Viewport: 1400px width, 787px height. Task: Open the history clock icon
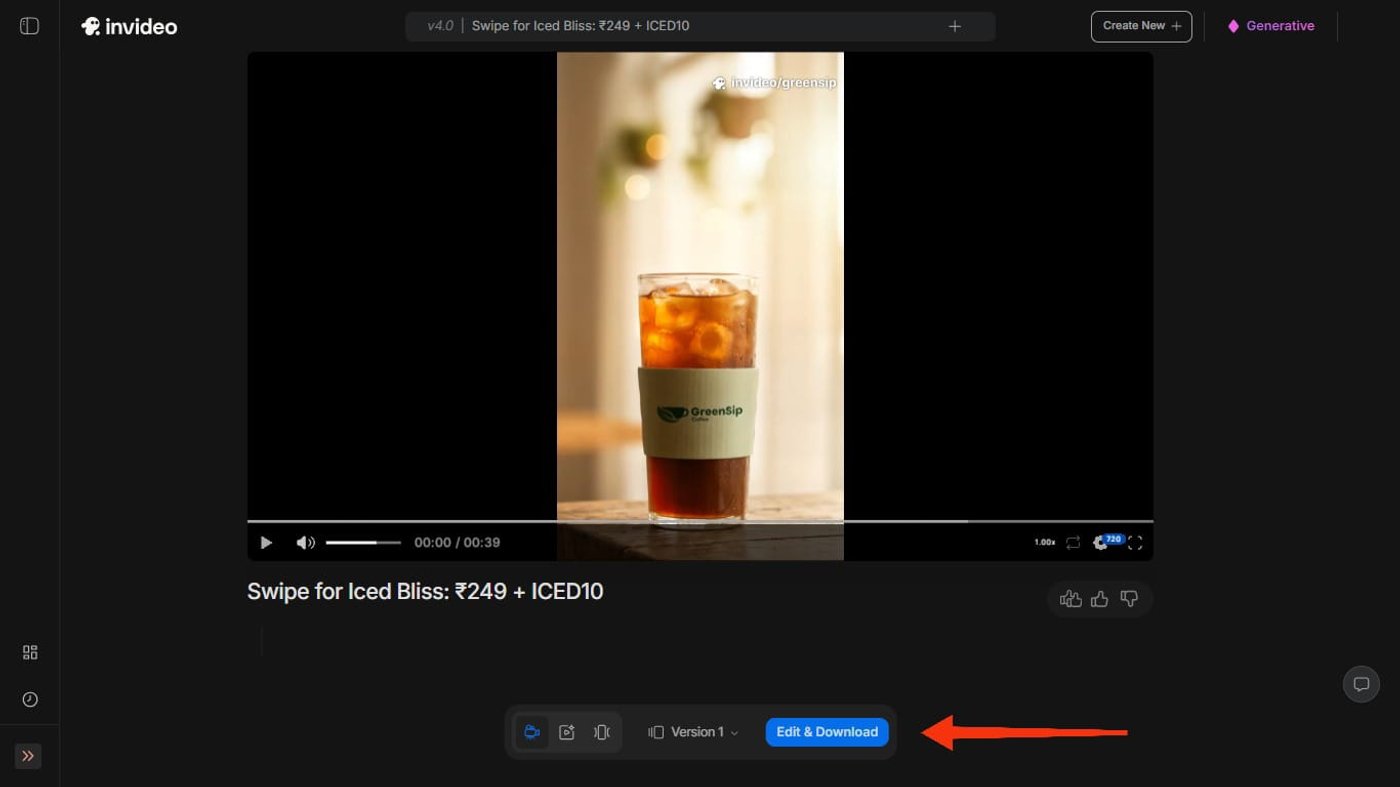tap(30, 699)
